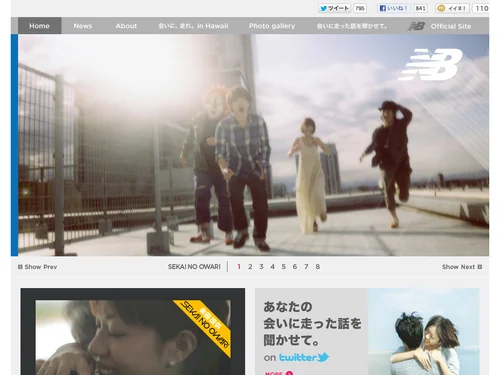
Task: Click the tweet count 795
Action: (x=360, y=8)
